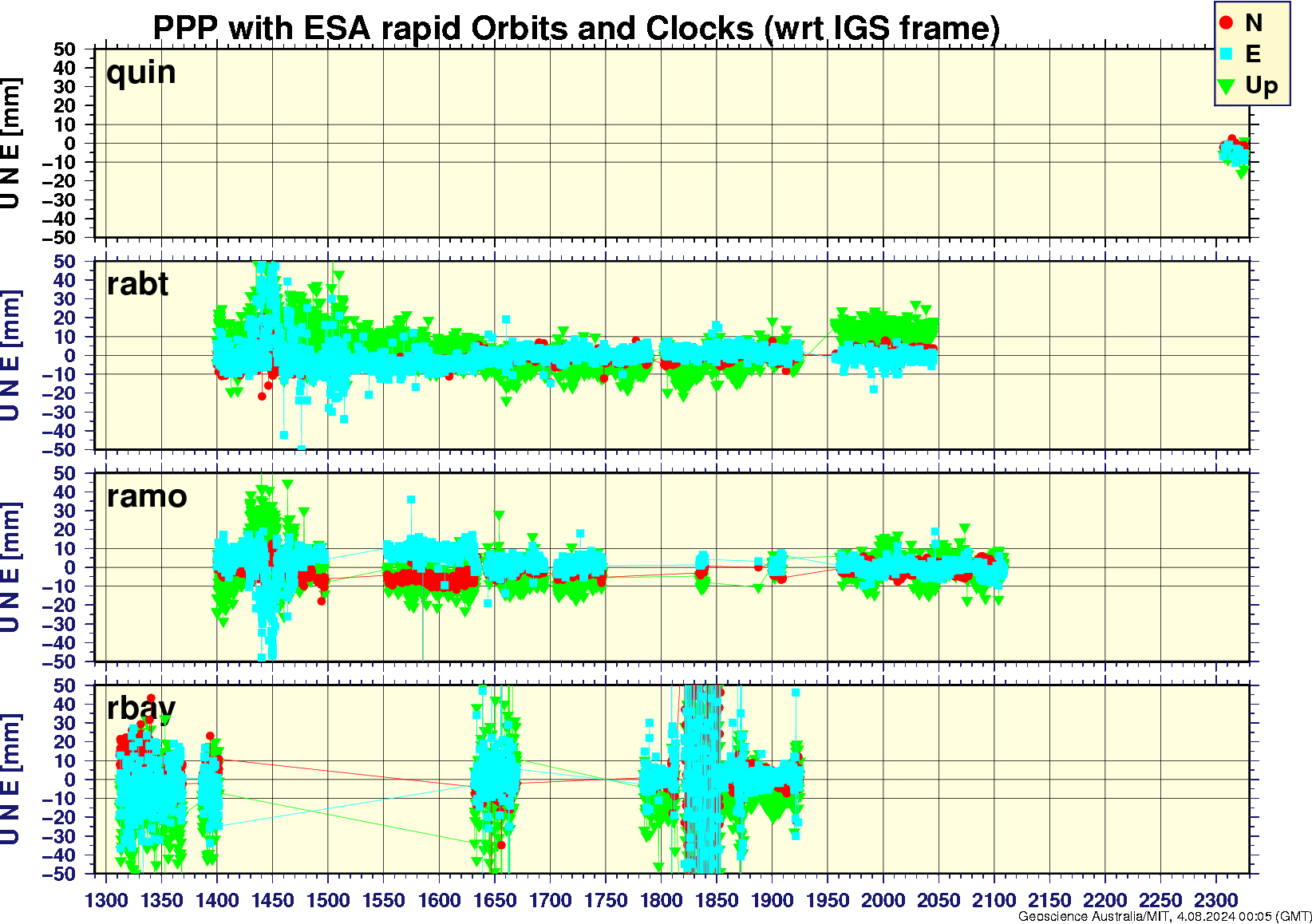Click the 1700 x-axis tick label

click(550, 900)
